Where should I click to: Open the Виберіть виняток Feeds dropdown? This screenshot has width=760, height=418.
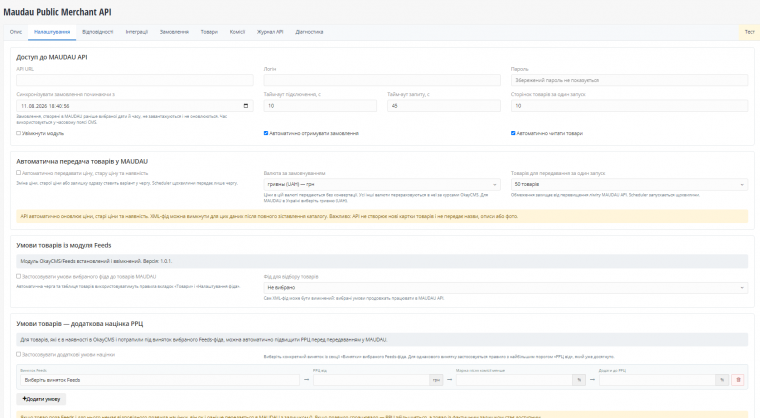point(159,380)
